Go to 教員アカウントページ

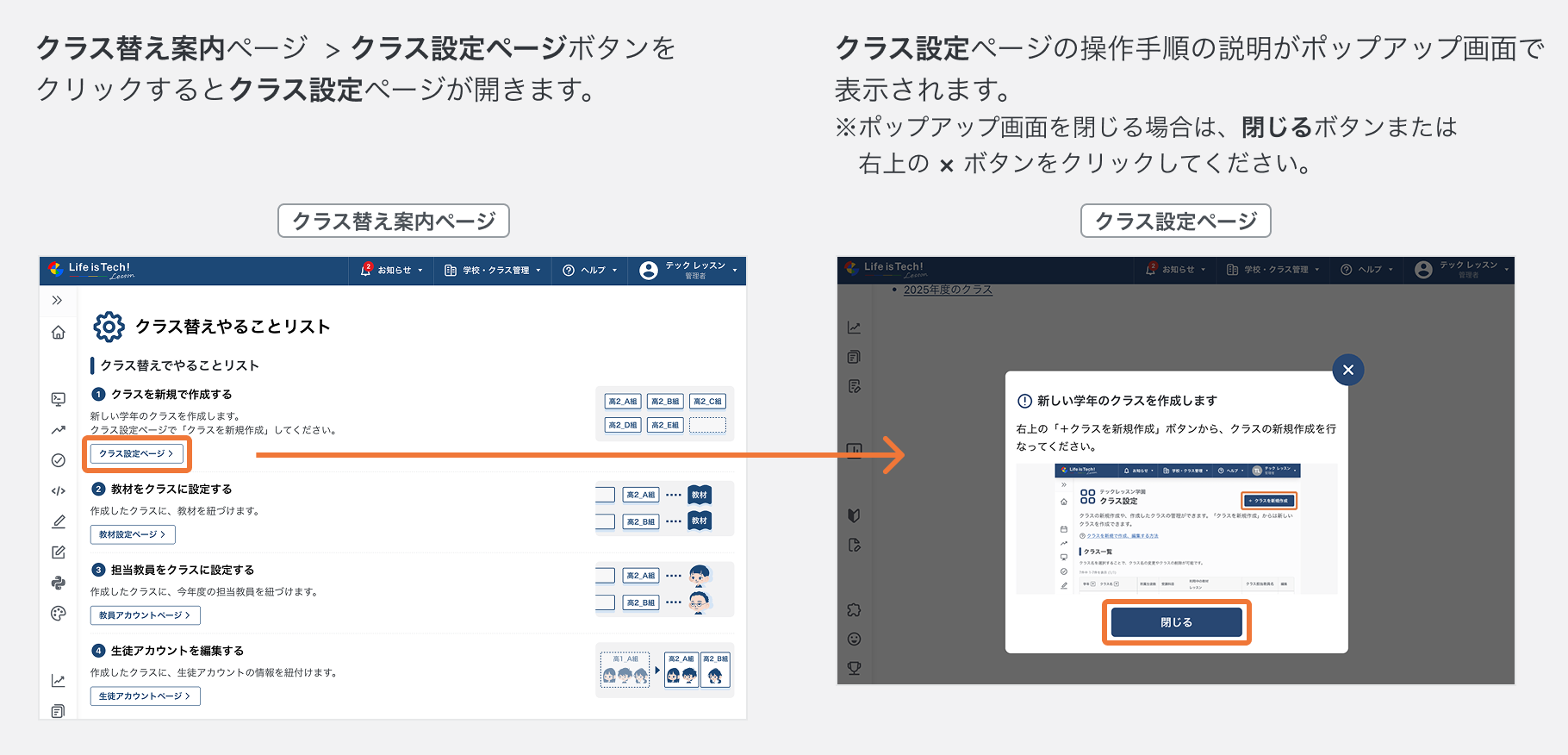[x=145, y=615]
